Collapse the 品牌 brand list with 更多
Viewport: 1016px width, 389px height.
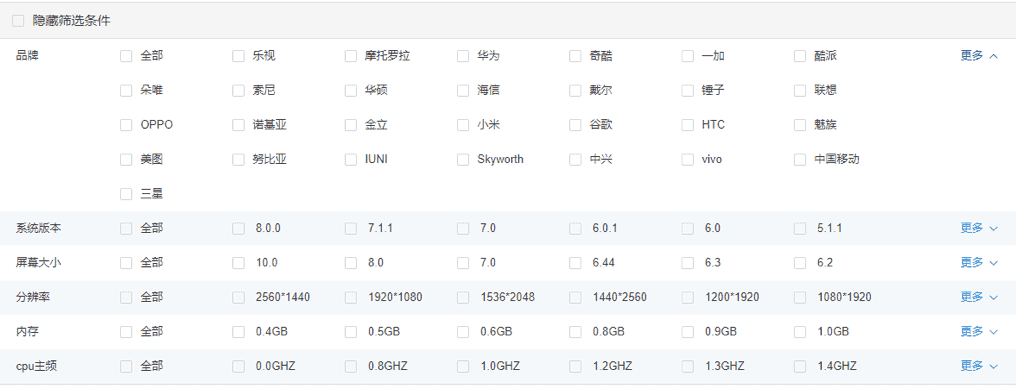[978, 56]
